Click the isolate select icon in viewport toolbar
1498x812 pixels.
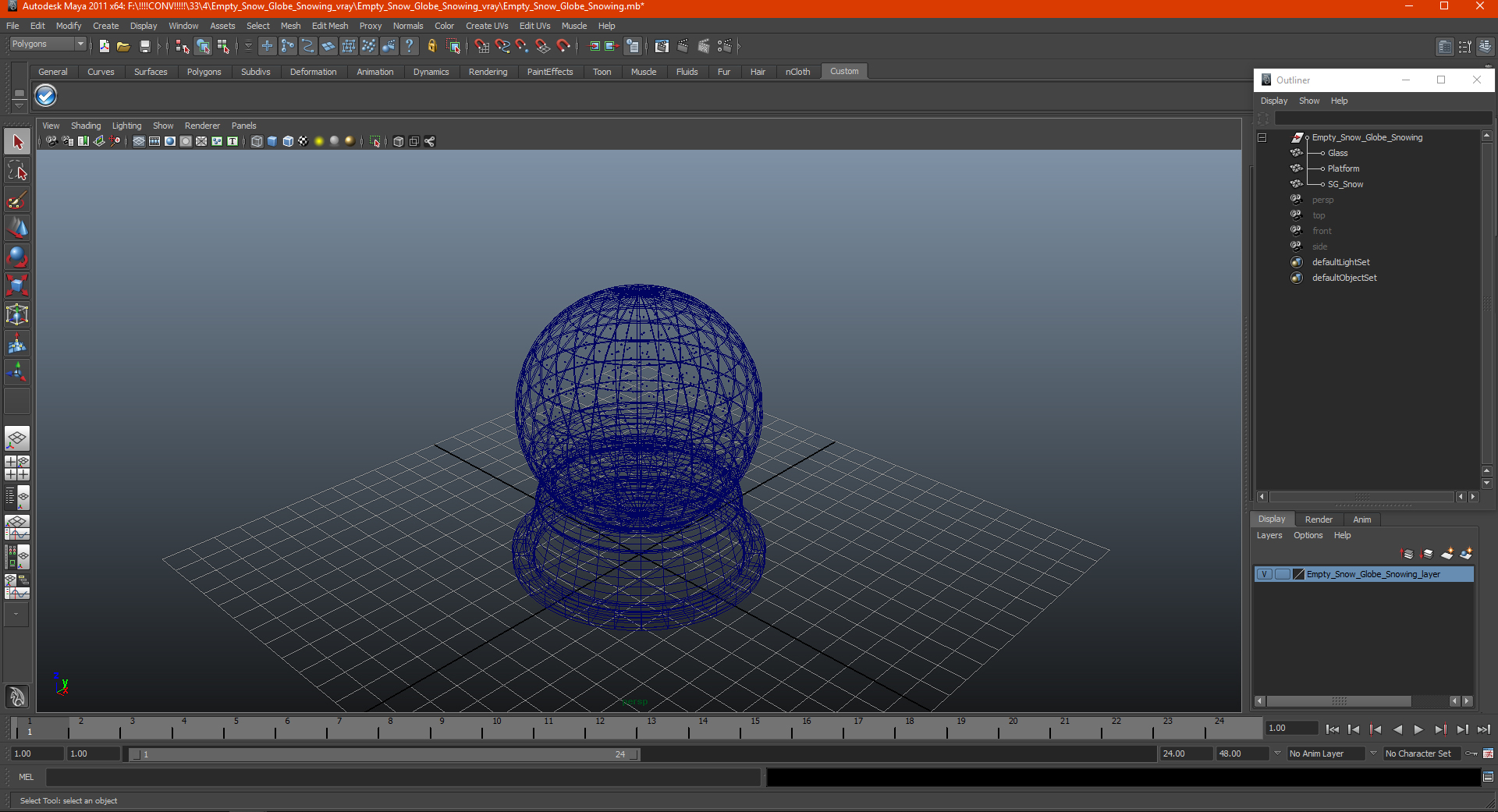click(x=375, y=141)
